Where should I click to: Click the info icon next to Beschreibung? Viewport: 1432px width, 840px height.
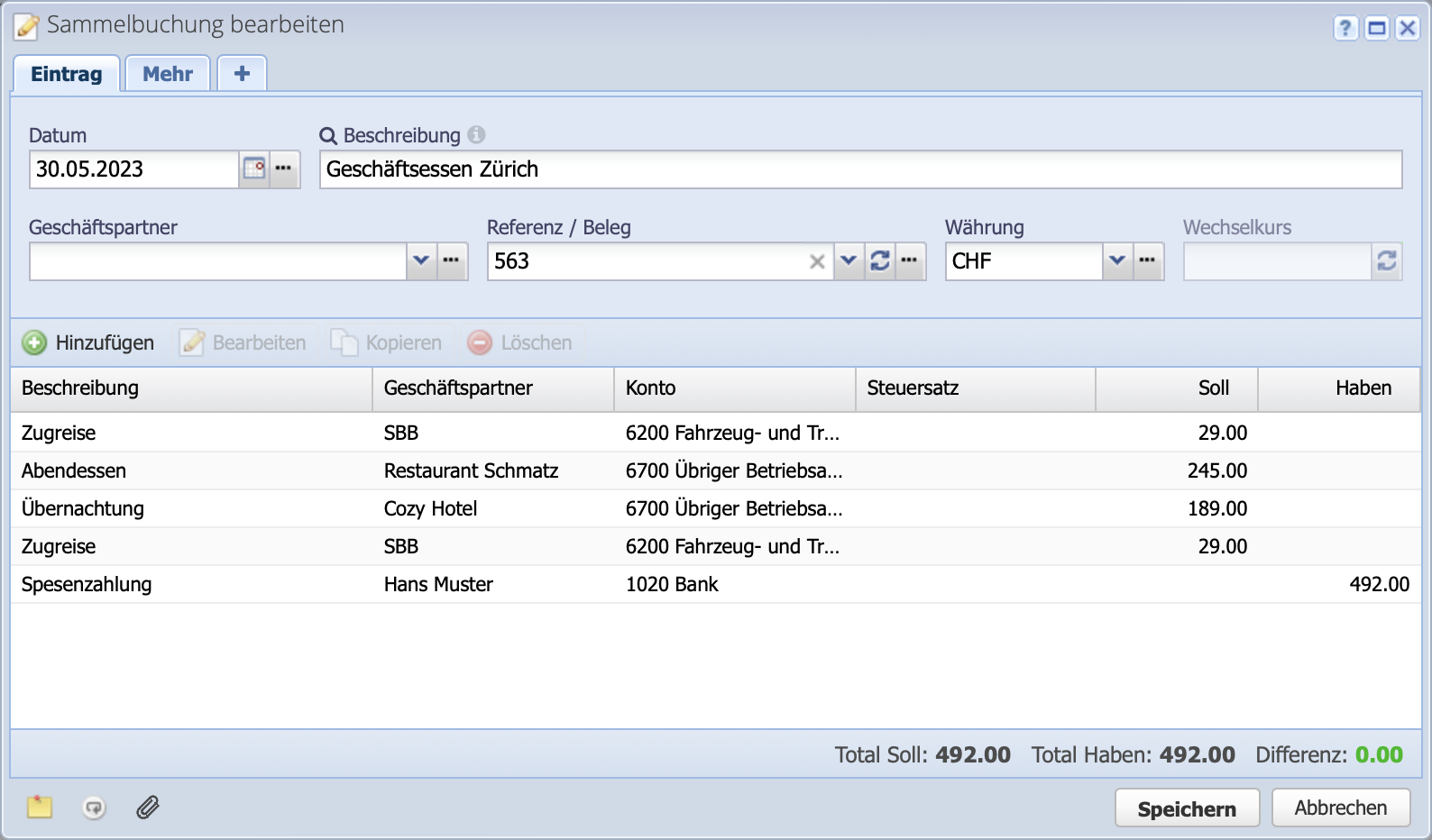[x=476, y=135]
